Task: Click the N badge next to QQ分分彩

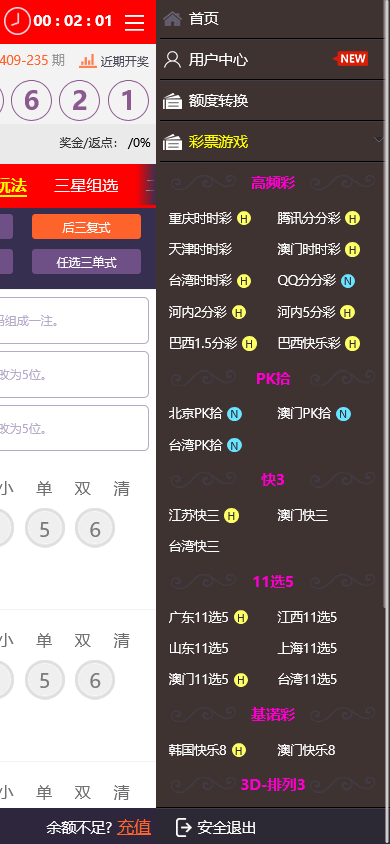Action: 348,281
